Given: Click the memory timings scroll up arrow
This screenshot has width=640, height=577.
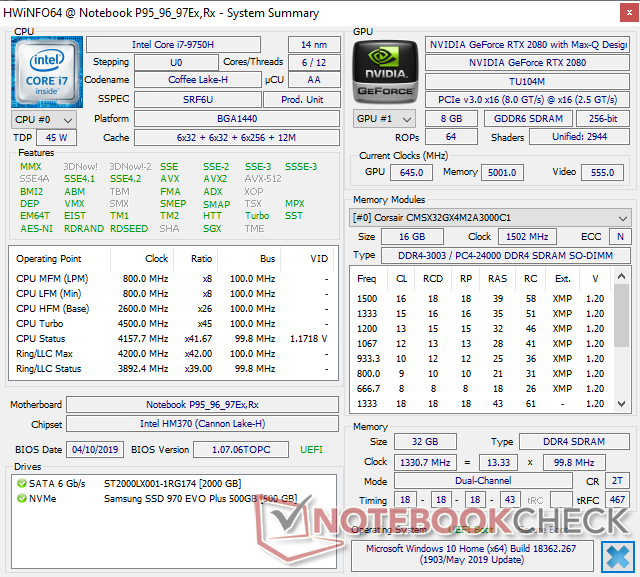Looking at the screenshot, I should tap(622, 277).
